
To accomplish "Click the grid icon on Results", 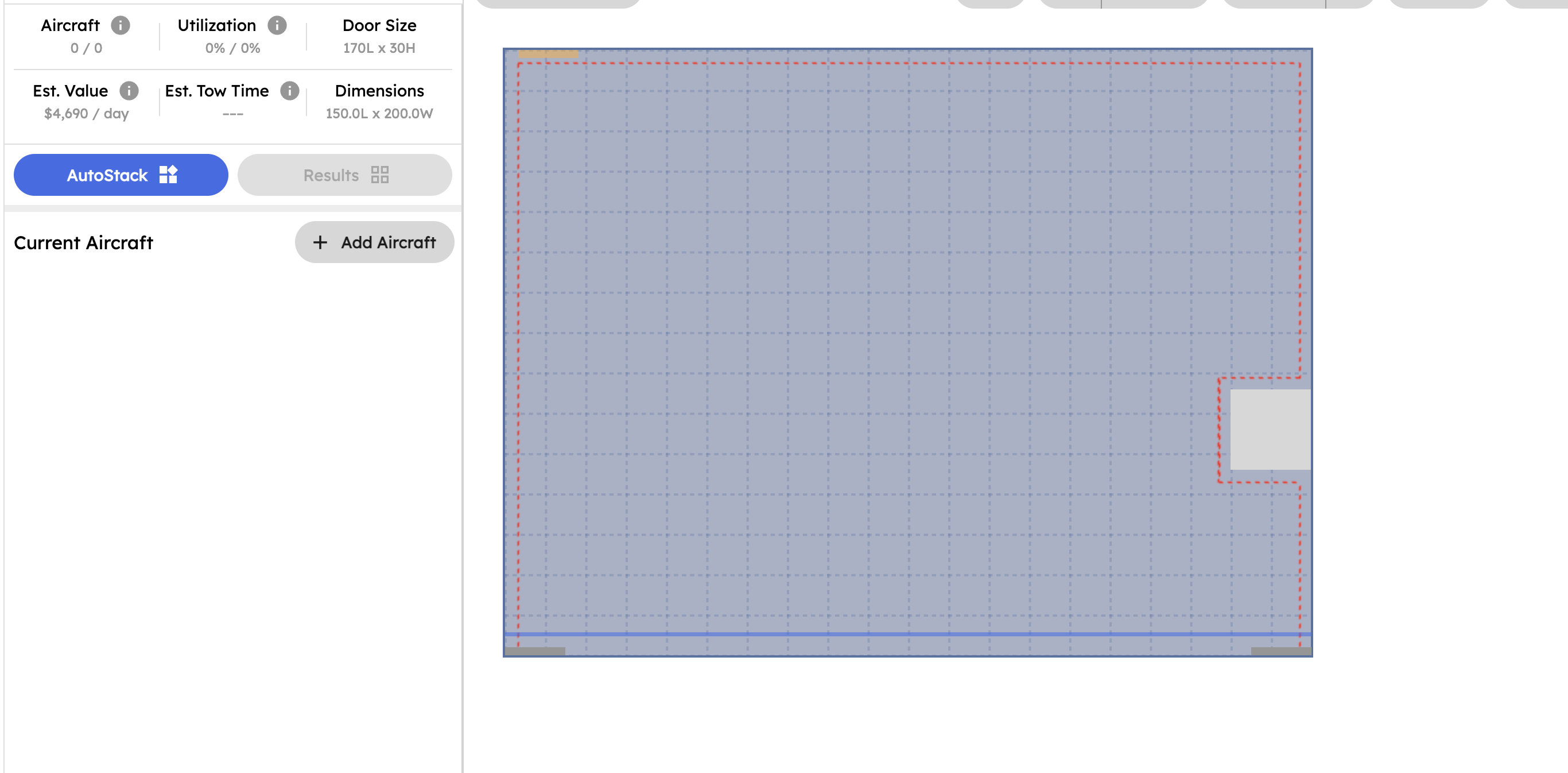I will (x=380, y=175).
